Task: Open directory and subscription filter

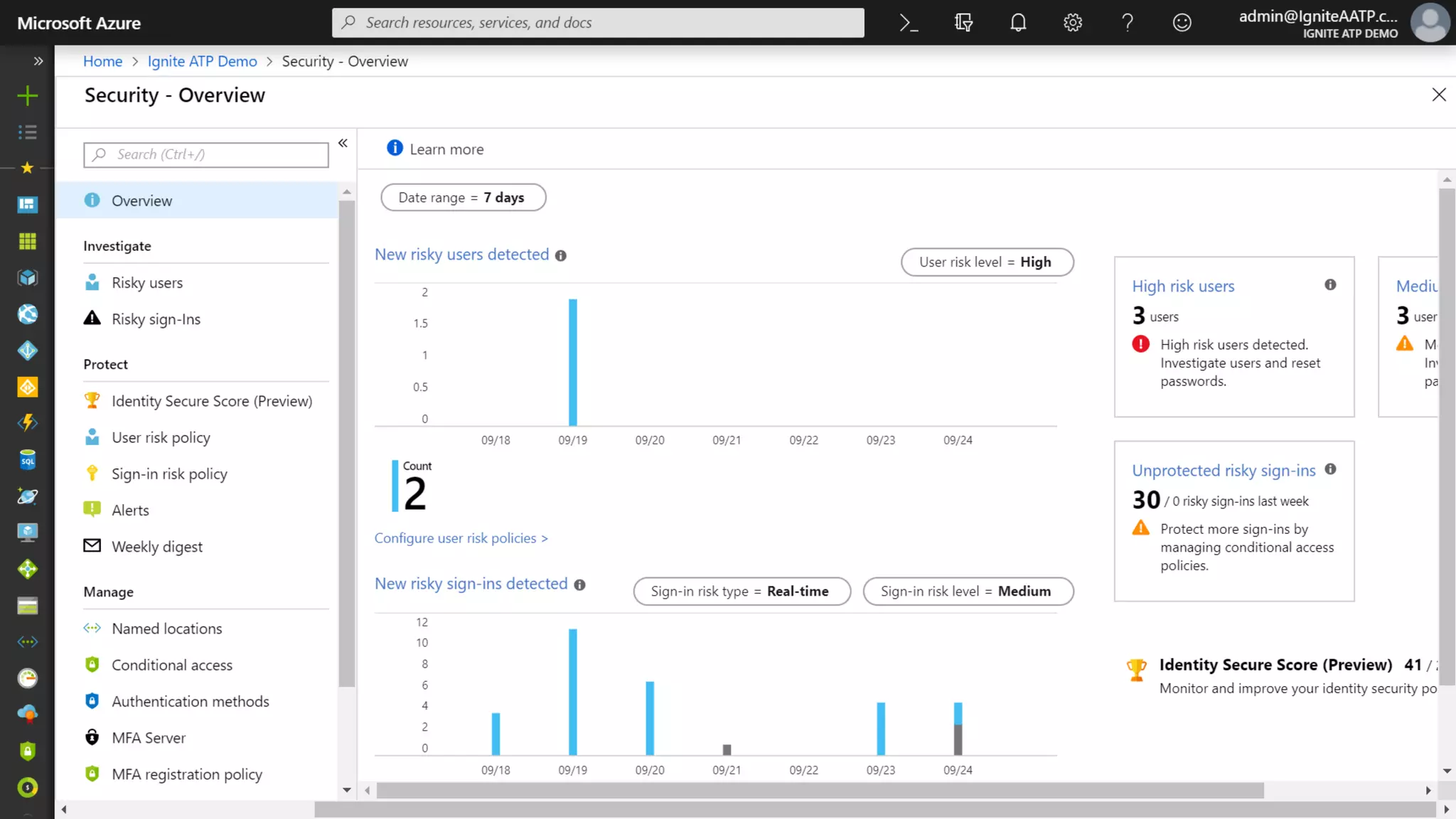Action: pyautogui.click(x=963, y=23)
